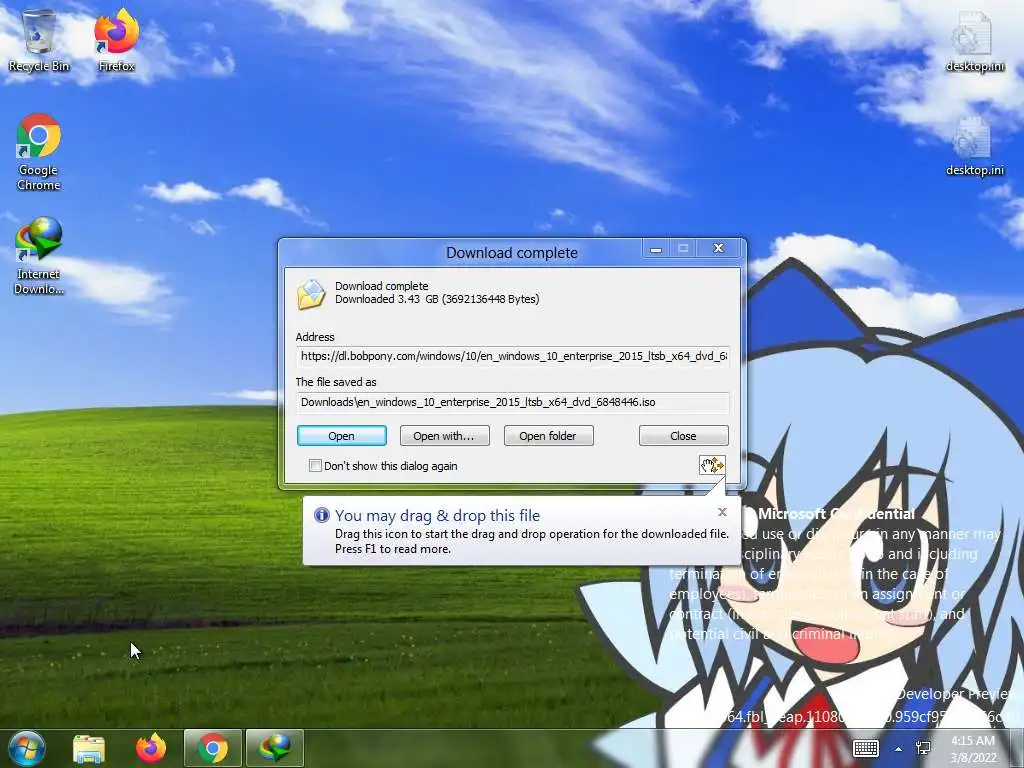Select the upper desktop.ini file icon
Screen dimensions: 1024x768
tap(974, 40)
